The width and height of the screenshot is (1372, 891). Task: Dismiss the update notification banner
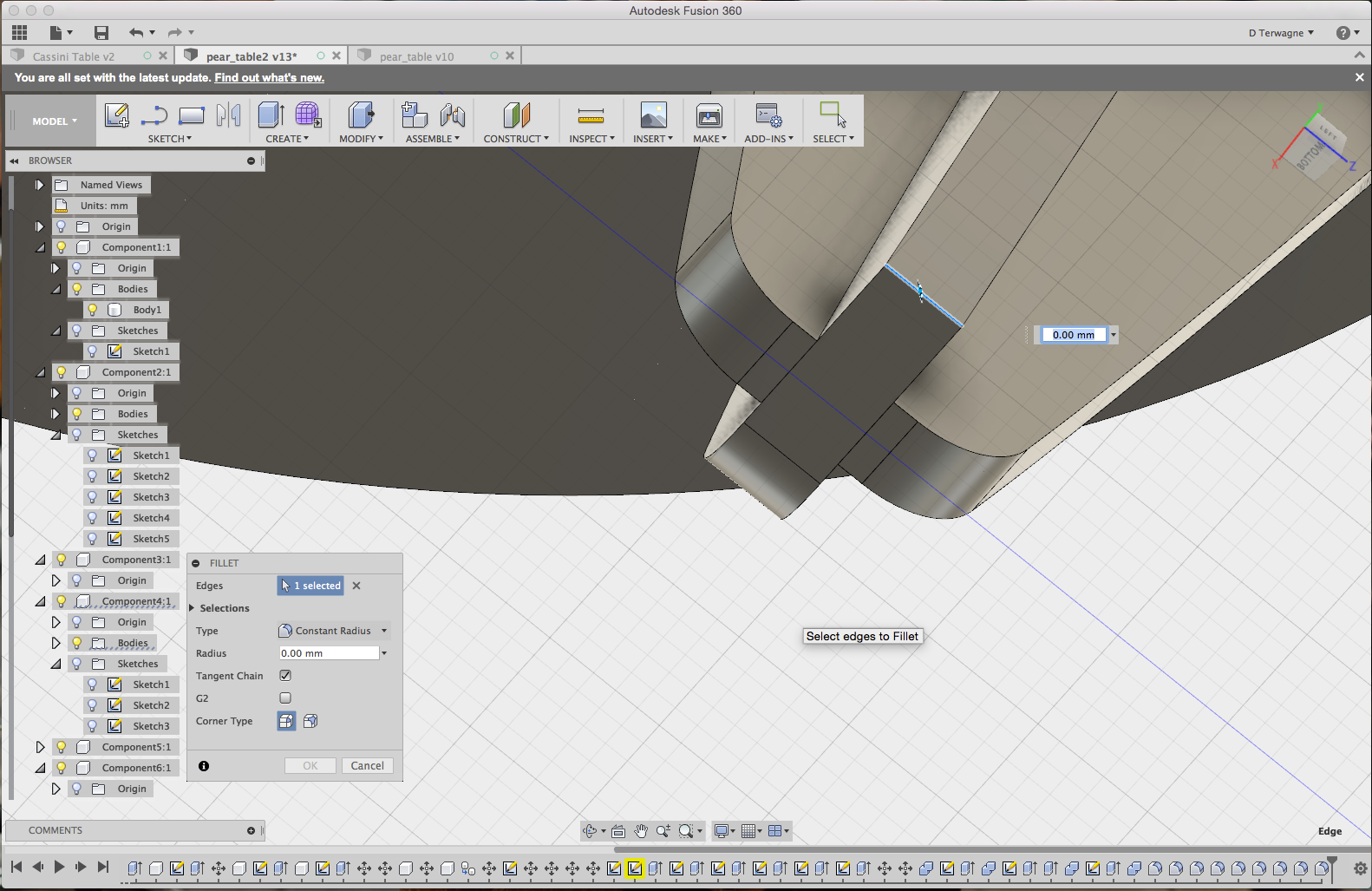click(x=1359, y=77)
